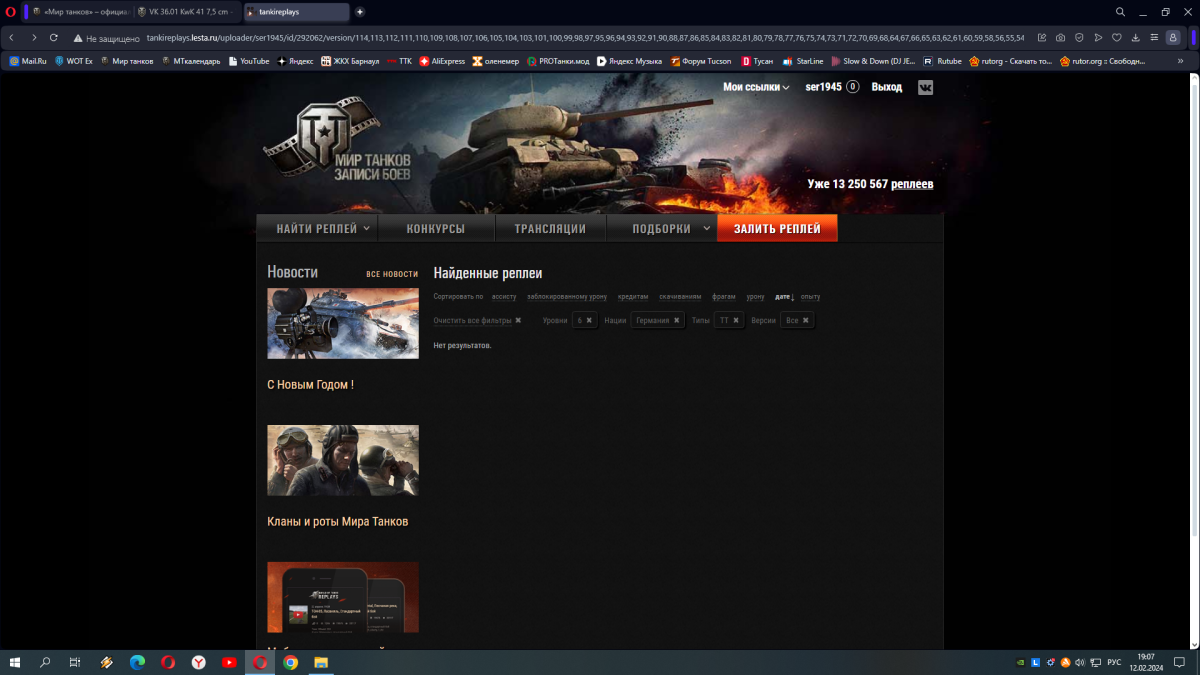
Task: Open the С Новым Годом news title
Action: (x=310, y=385)
